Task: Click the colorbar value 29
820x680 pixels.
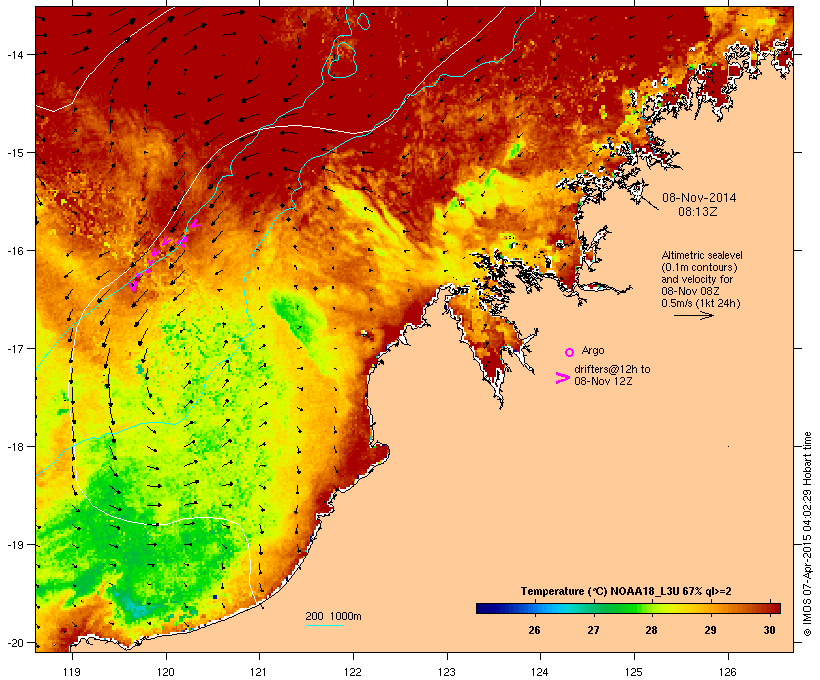Action: tap(710, 630)
